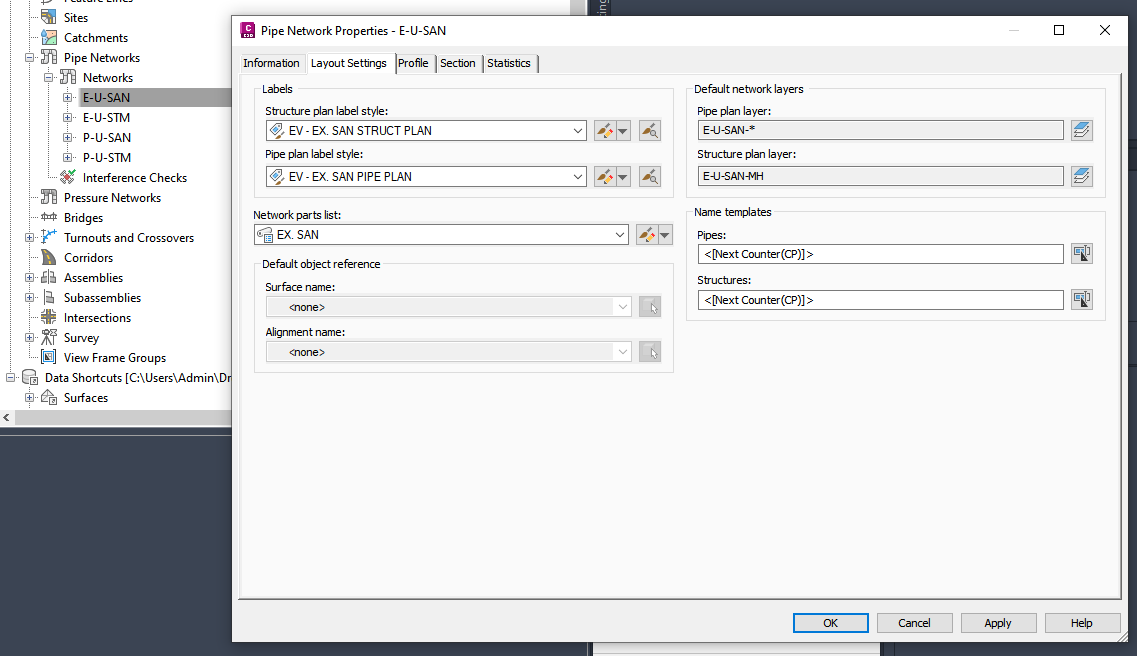Viewport: 1137px width, 656px height.
Task: Open edit style for Pipe plan label
Action: point(604,177)
